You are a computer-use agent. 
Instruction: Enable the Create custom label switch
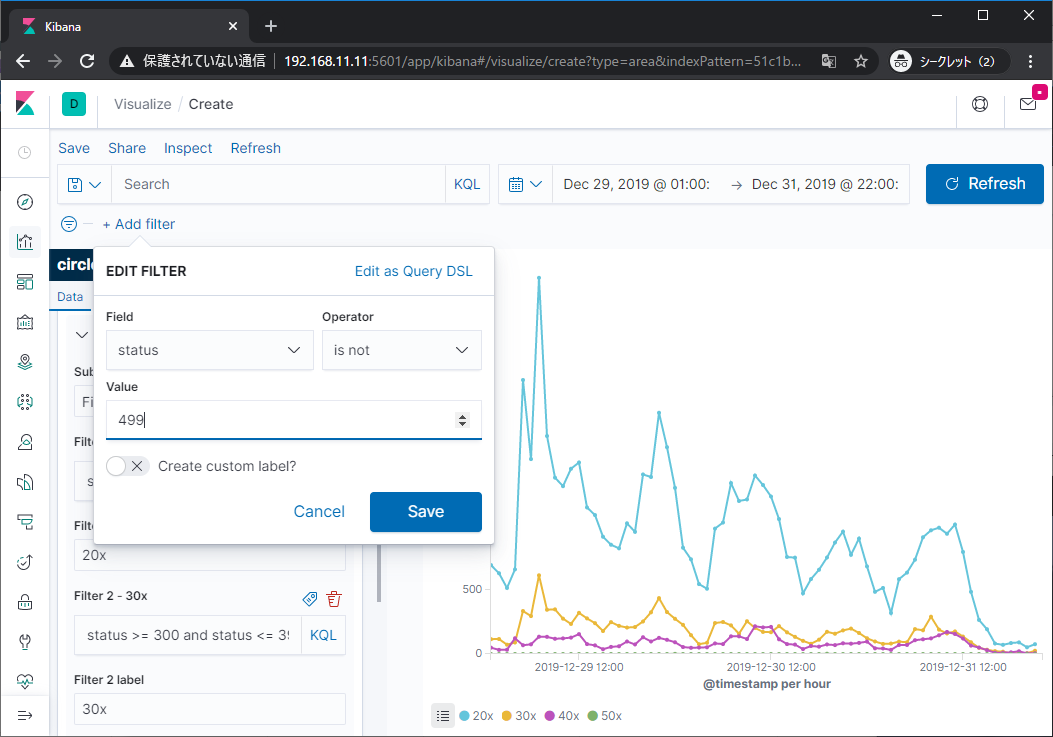127,466
